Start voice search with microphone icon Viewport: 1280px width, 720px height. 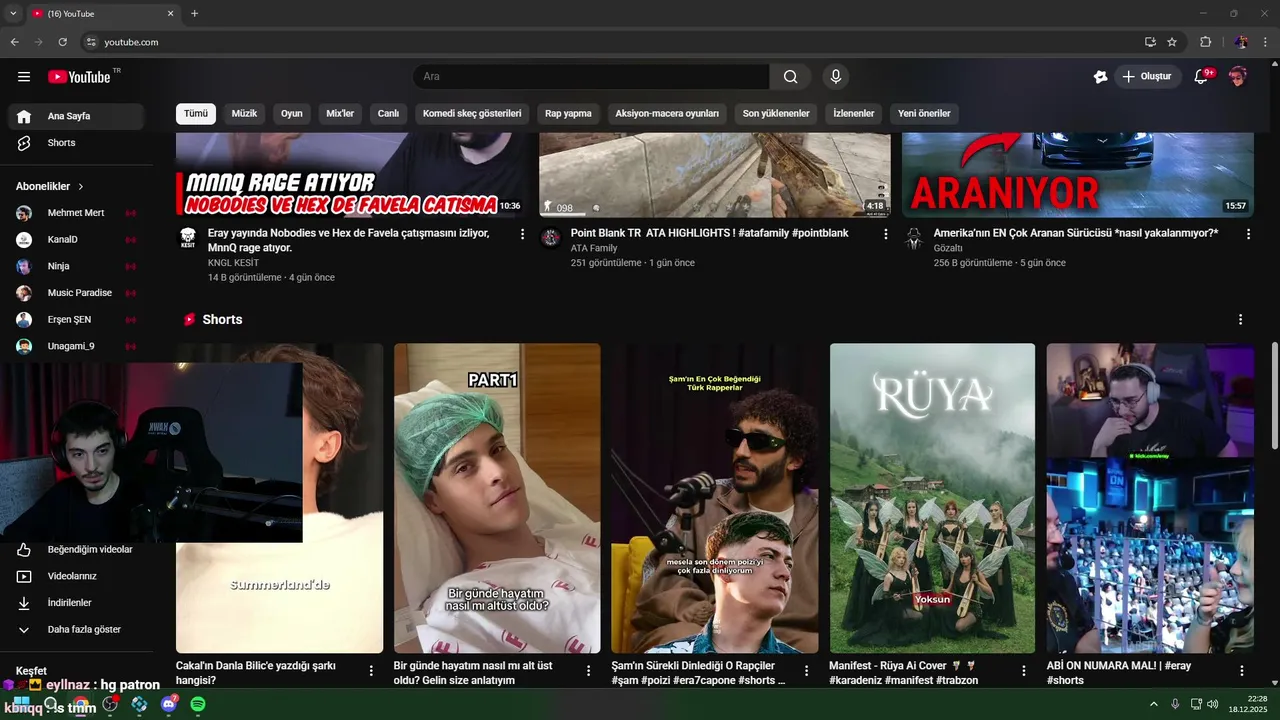click(835, 77)
